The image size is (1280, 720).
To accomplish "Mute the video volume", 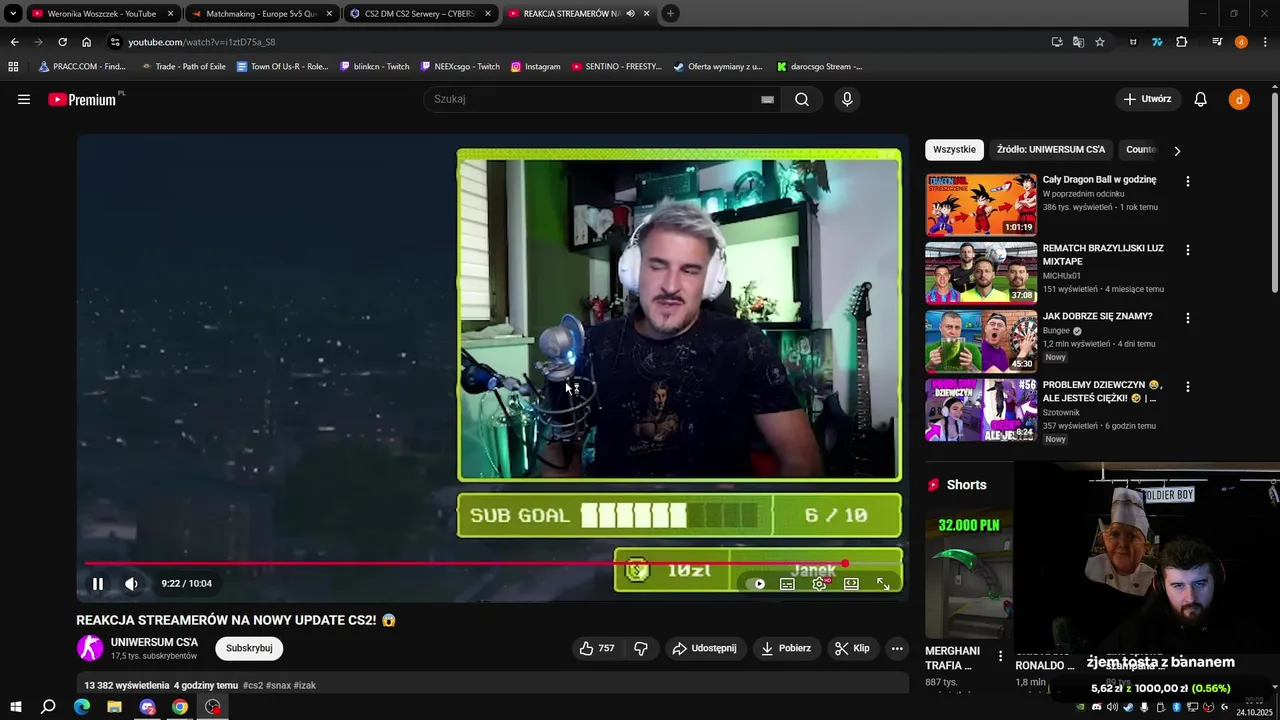I will click(x=131, y=584).
